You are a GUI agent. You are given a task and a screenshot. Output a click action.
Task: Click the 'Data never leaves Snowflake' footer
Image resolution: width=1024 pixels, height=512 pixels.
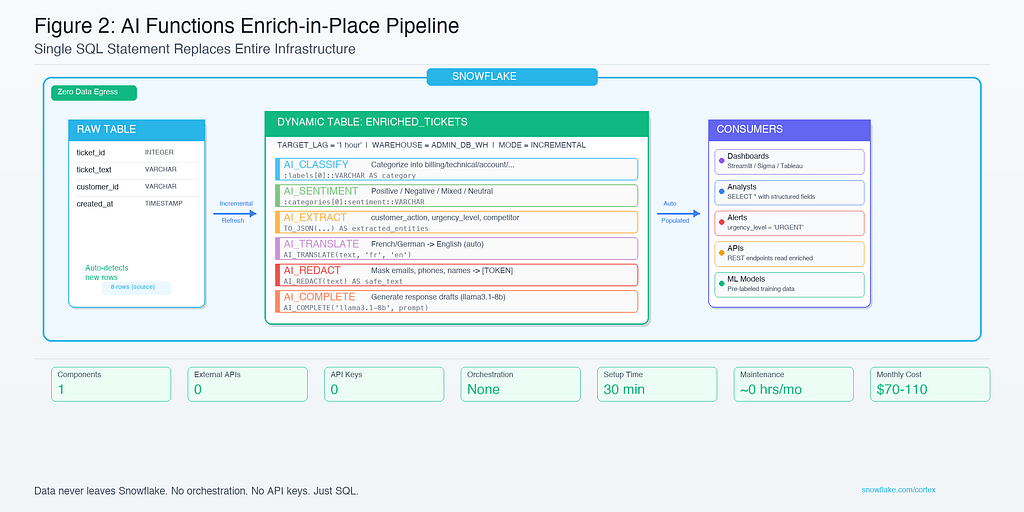pyautogui.click(x=196, y=490)
